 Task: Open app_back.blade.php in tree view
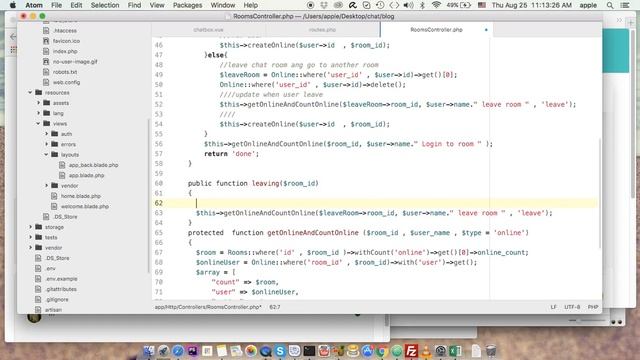click(x=93, y=165)
